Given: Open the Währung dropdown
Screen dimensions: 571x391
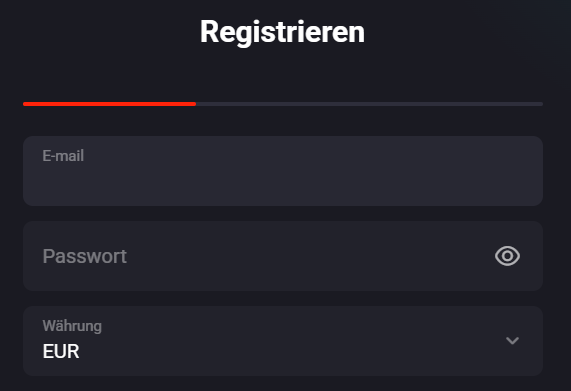Looking at the screenshot, I should (283, 341).
